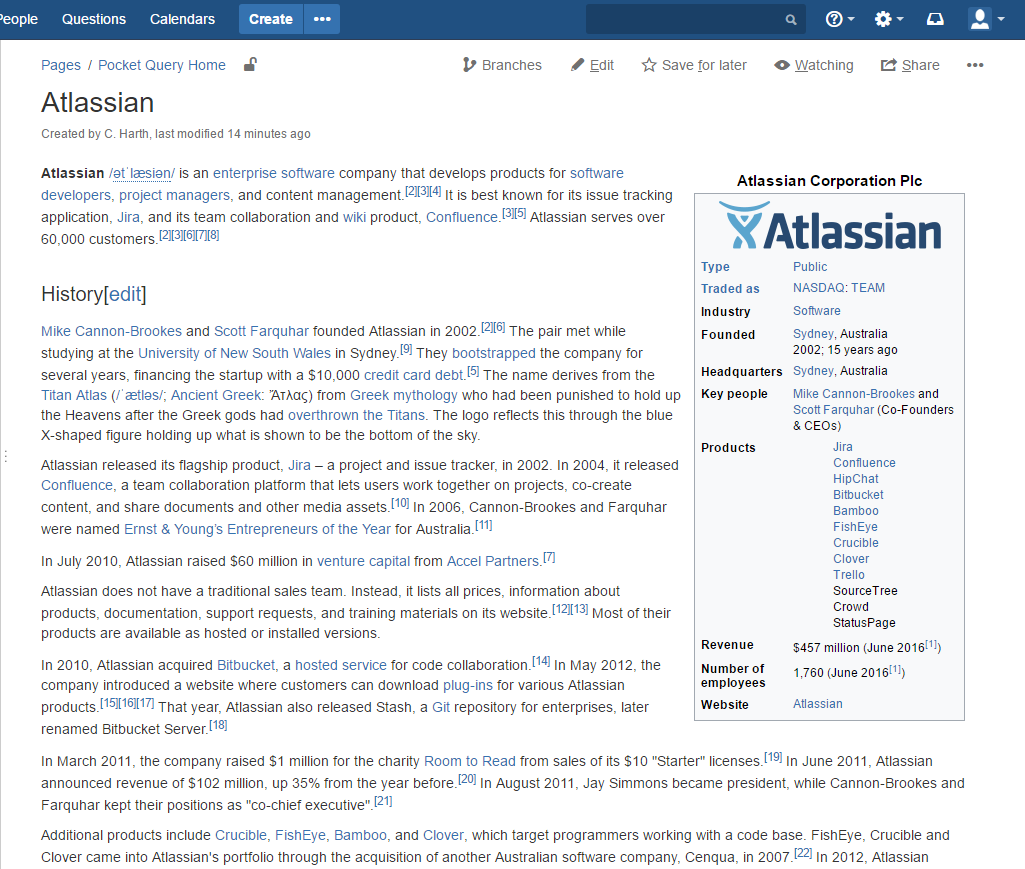
Task: Click the Greek mythology link
Action: tap(404, 396)
